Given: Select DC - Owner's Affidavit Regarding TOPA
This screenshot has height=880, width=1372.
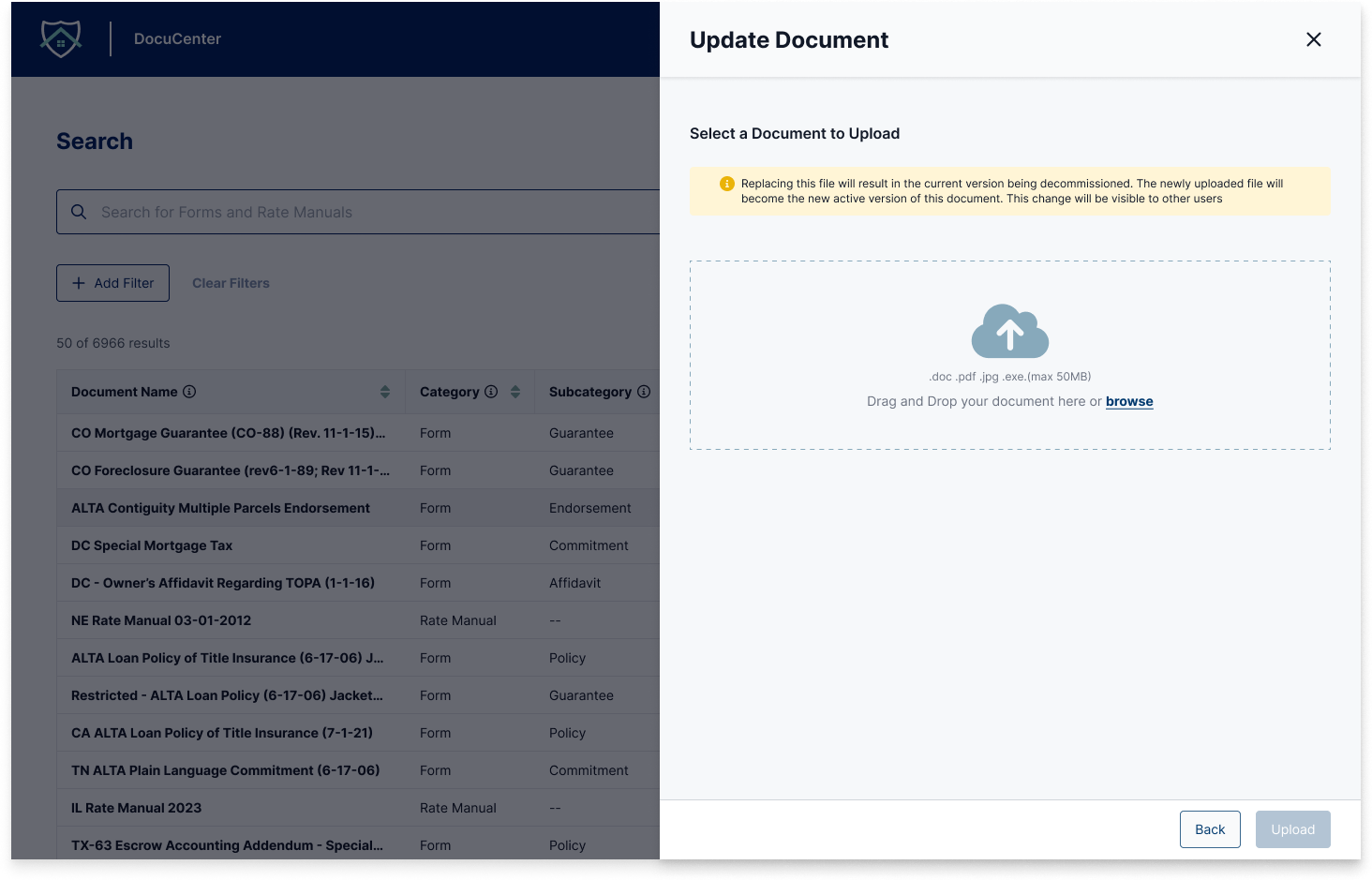Looking at the screenshot, I should [x=223, y=583].
